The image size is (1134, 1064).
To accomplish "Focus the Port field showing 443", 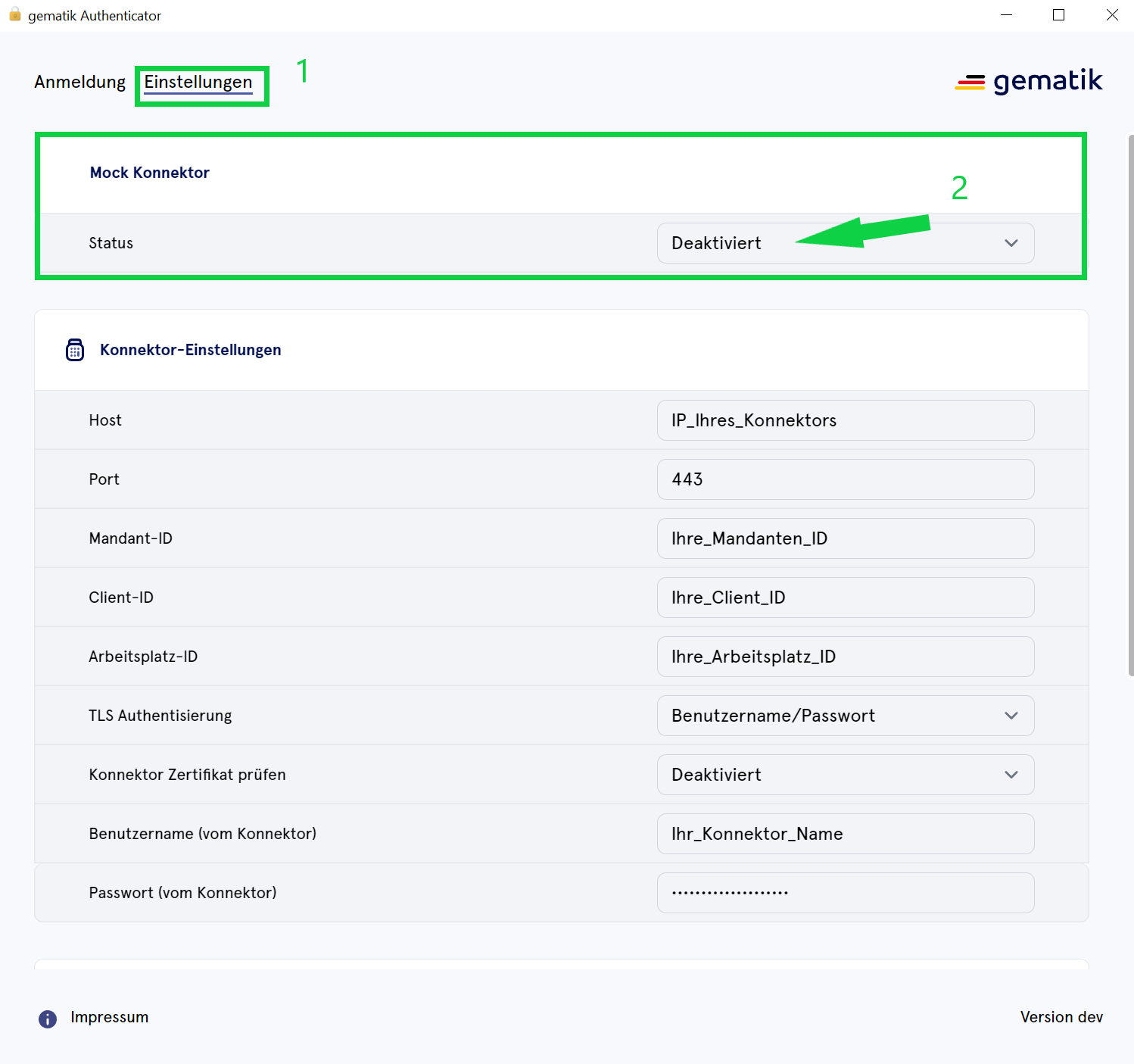I will [845, 479].
